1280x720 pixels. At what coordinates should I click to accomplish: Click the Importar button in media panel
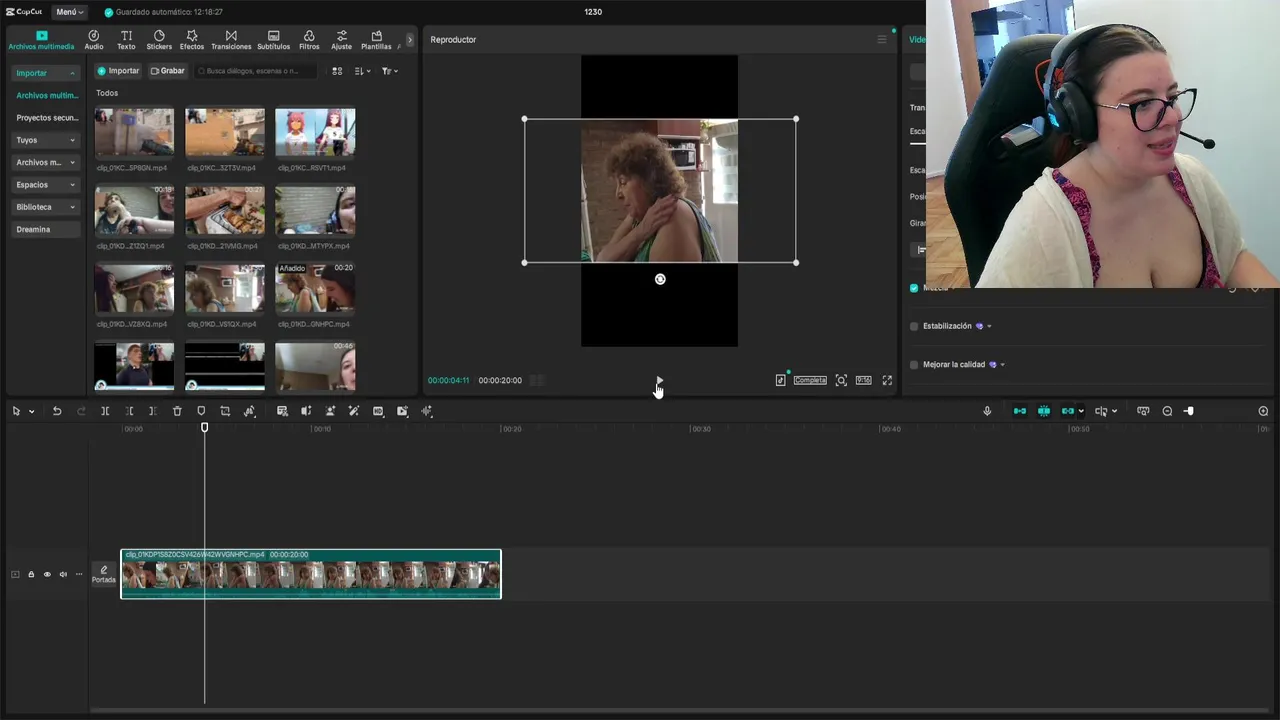(x=118, y=71)
